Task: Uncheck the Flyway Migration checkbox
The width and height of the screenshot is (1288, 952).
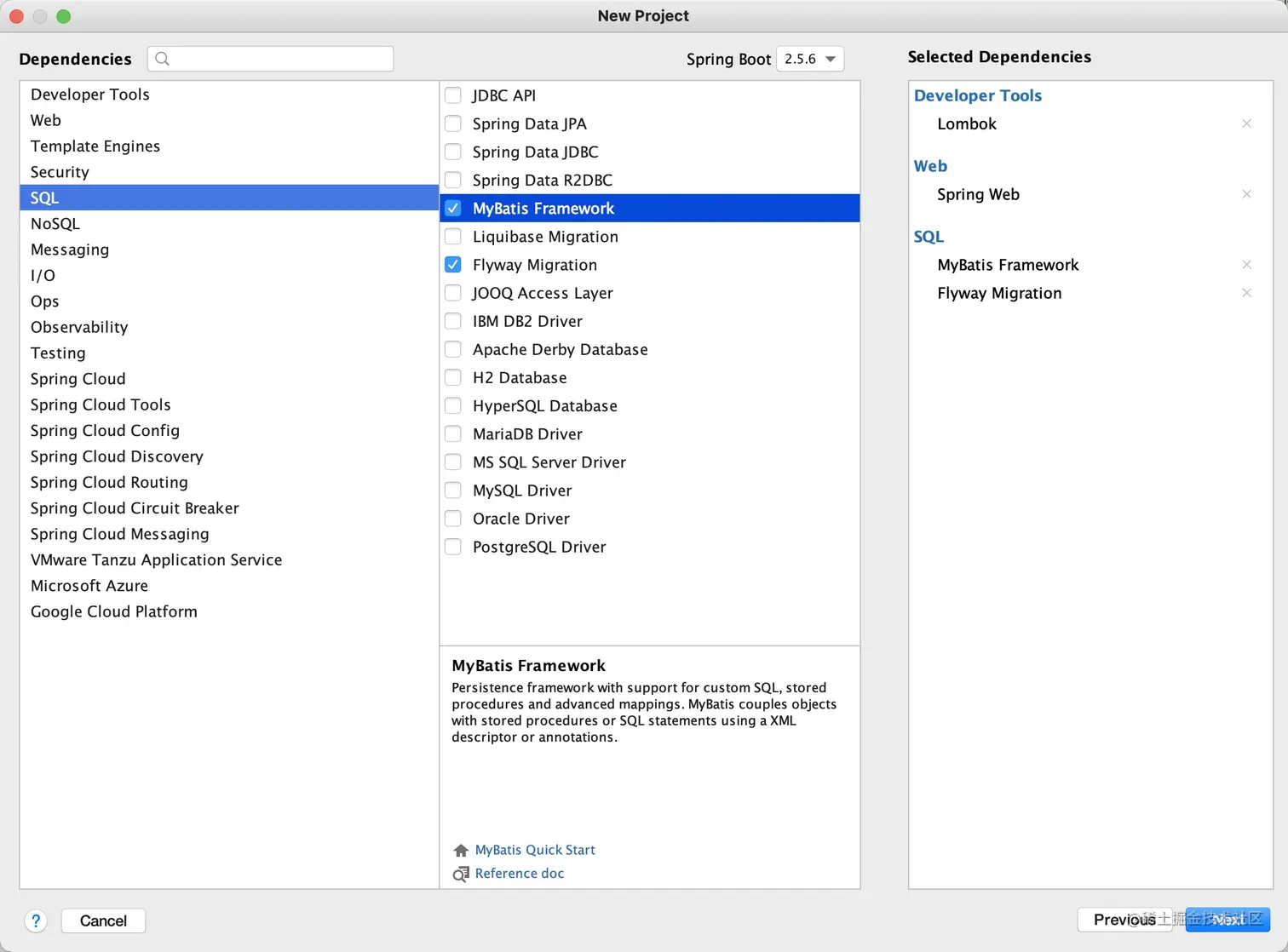Action: click(x=453, y=265)
